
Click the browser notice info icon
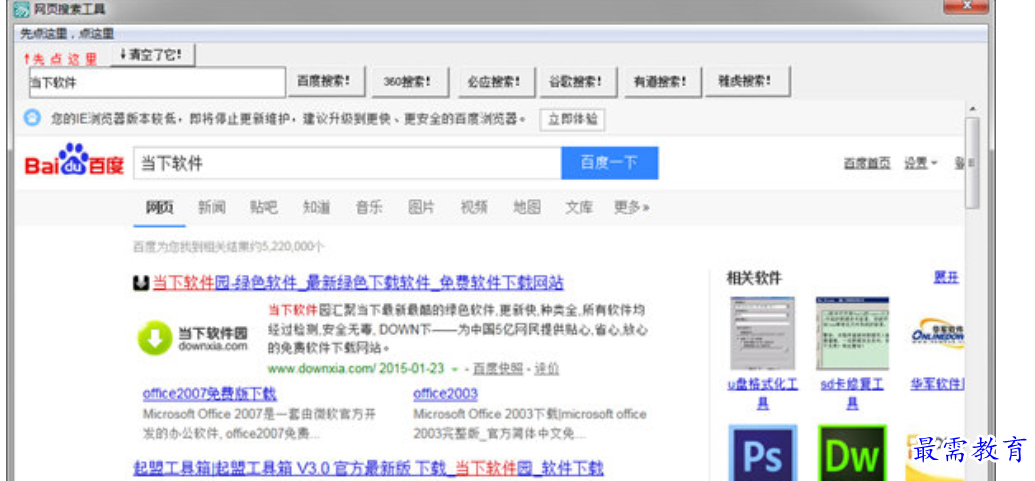[33, 119]
